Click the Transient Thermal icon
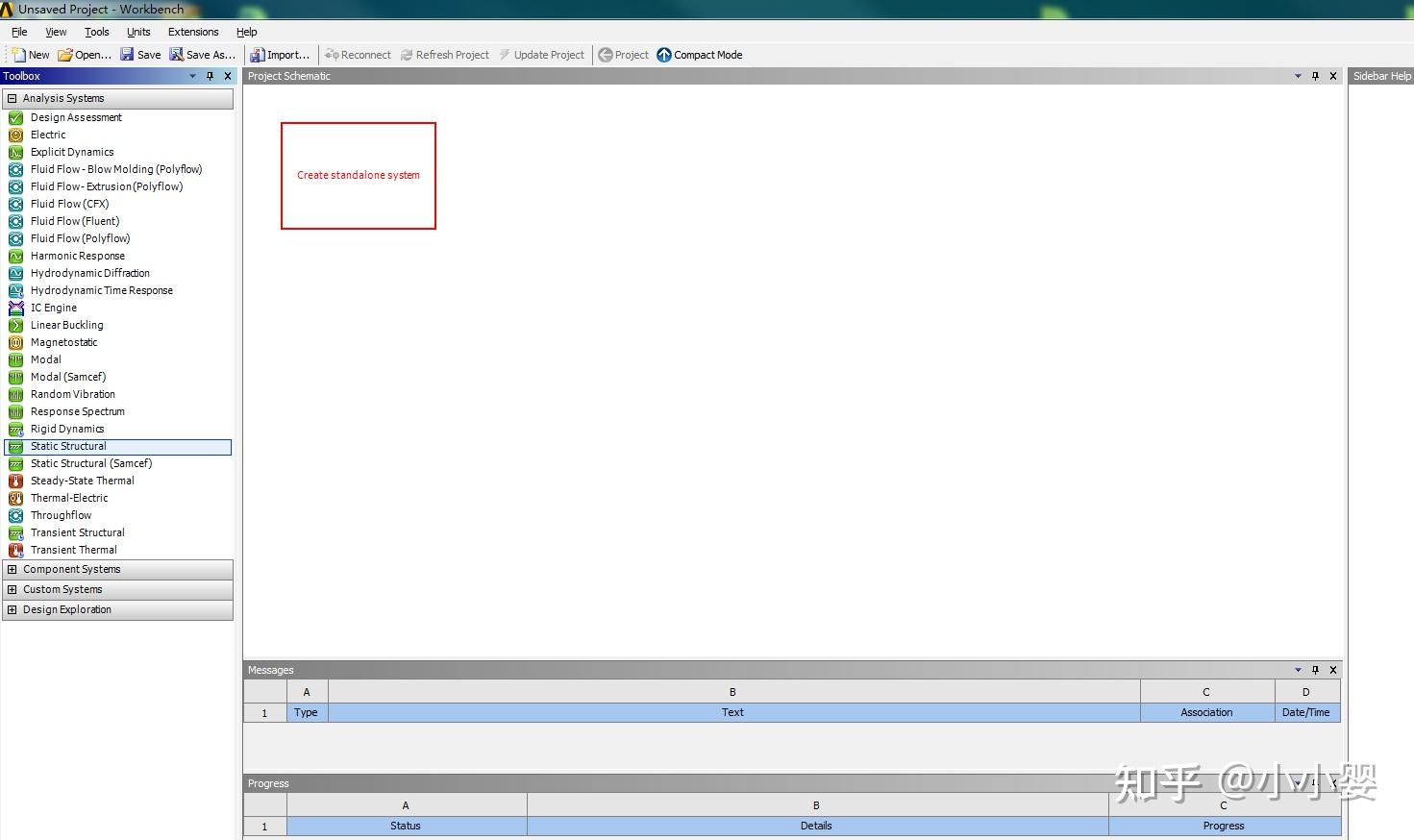 15,550
